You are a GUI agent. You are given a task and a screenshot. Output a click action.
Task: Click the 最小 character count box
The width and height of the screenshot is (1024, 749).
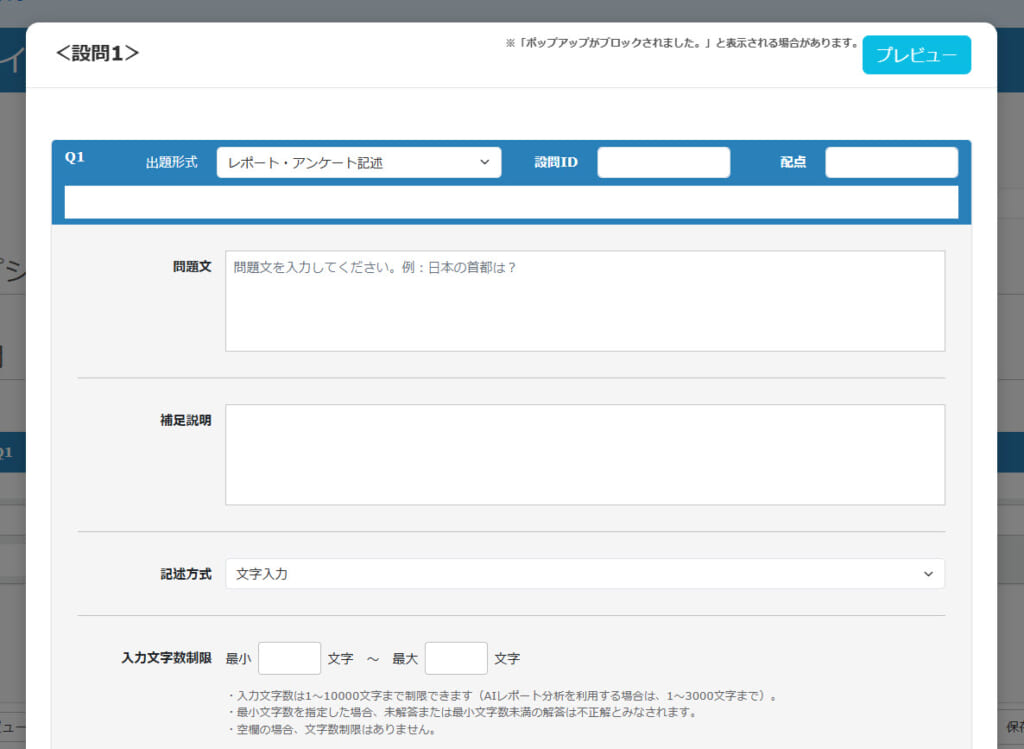click(289, 659)
